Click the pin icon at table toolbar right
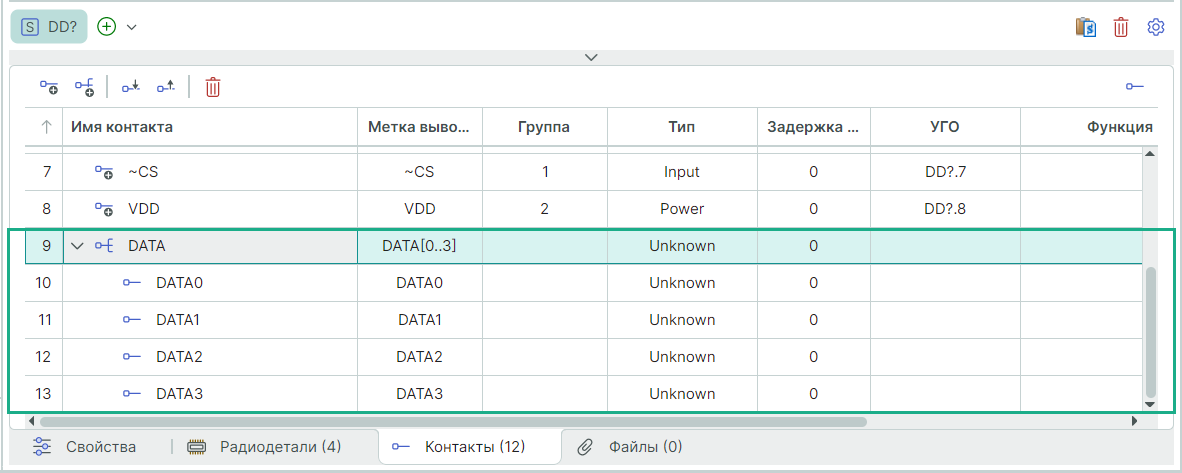The image size is (1182, 473). tap(1134, 87)
